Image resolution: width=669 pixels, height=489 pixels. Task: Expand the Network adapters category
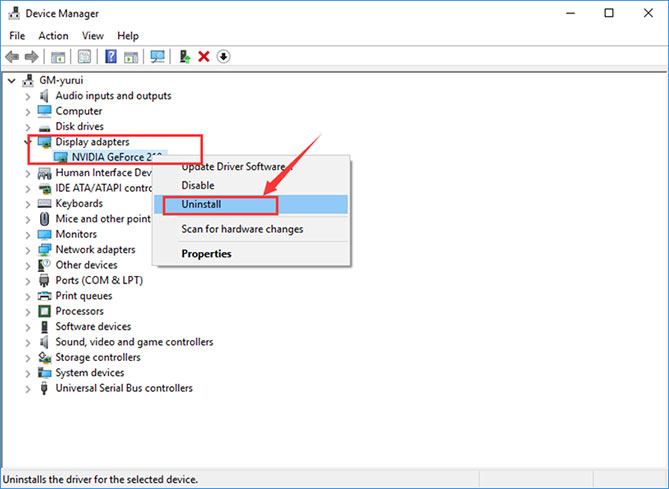click(28, 250)
